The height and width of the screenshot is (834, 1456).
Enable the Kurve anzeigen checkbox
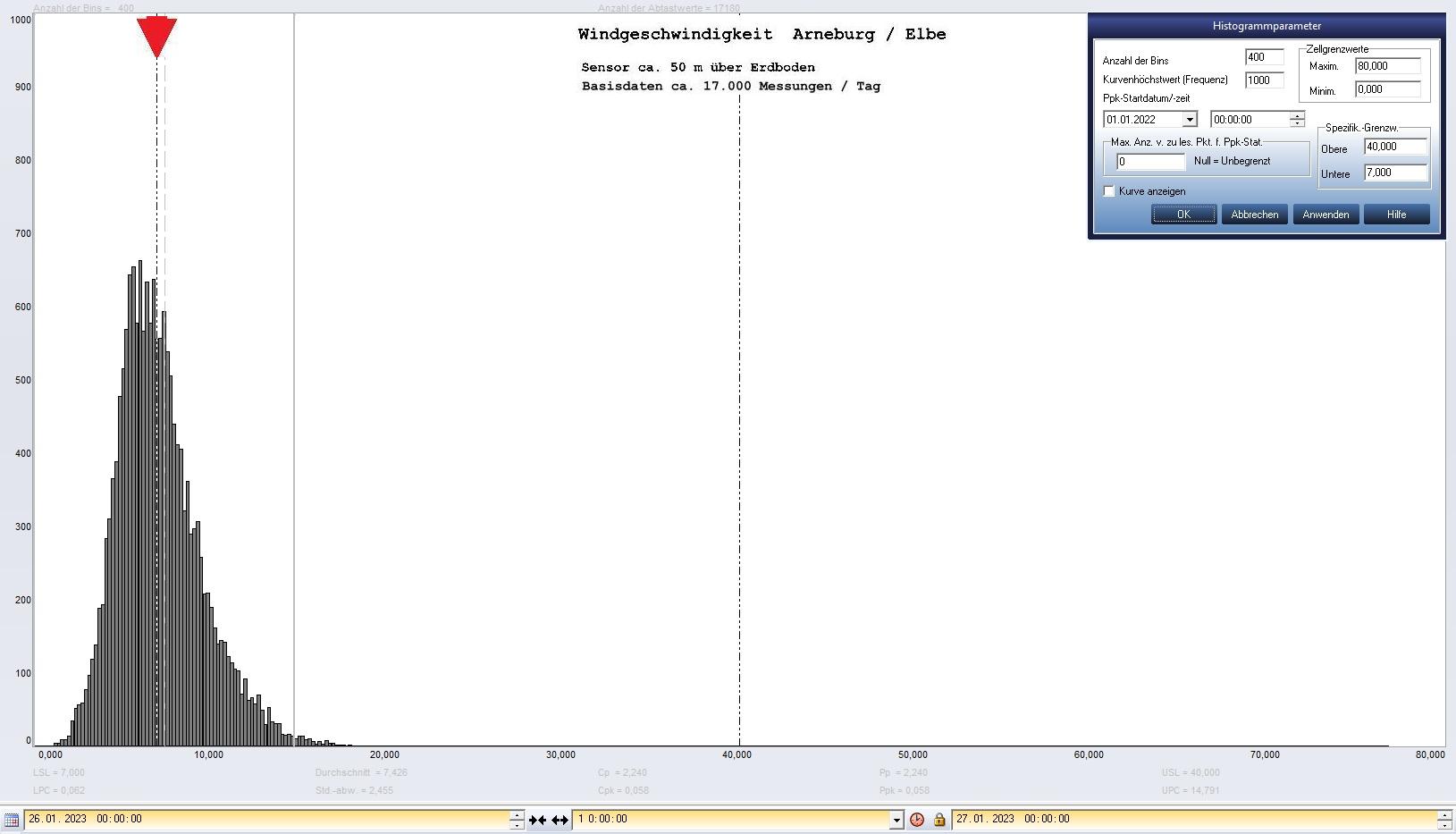click(1109, 191)
